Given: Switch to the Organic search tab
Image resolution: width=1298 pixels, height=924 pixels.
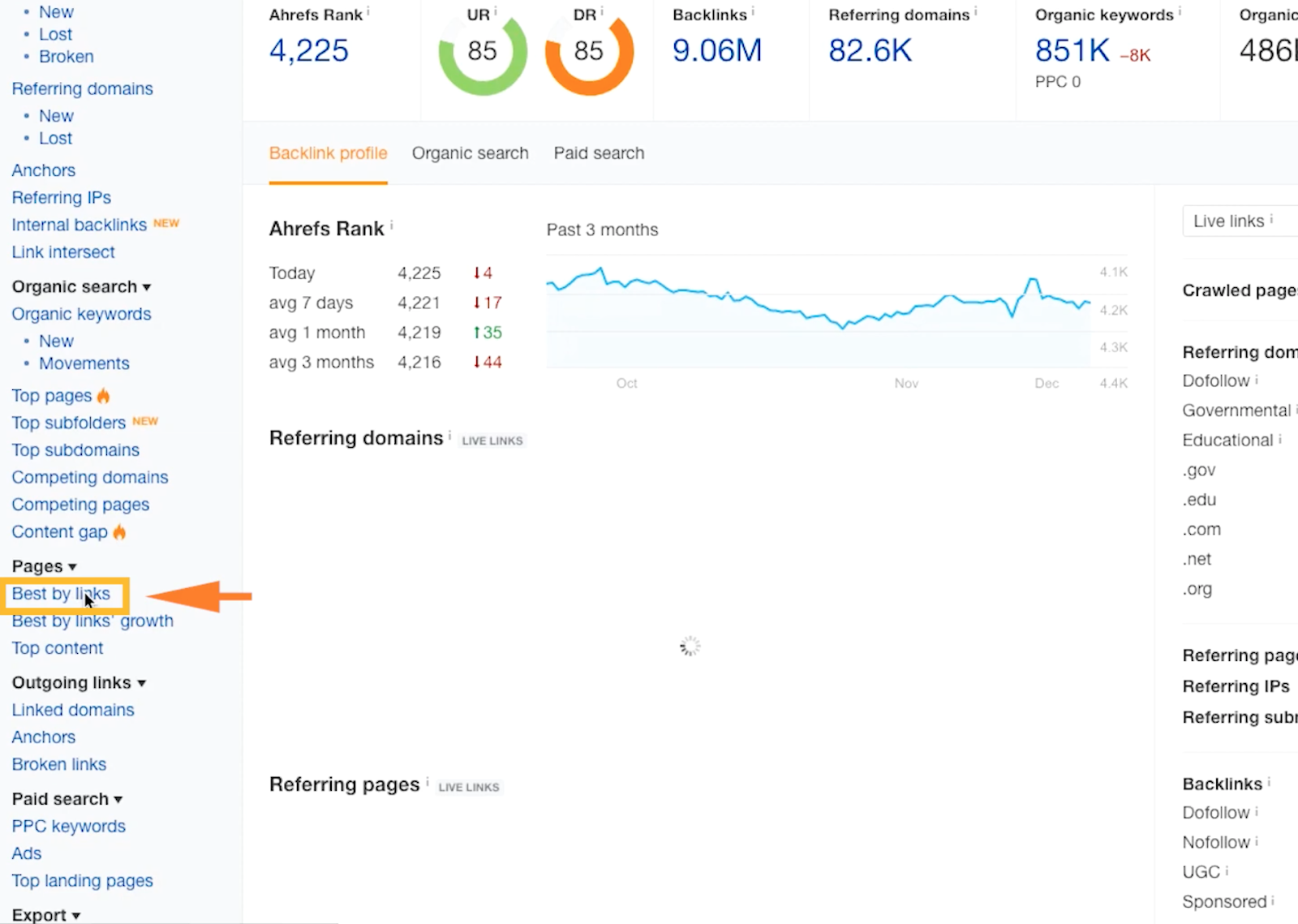Looking at the screenshot, I should [470, 153].
